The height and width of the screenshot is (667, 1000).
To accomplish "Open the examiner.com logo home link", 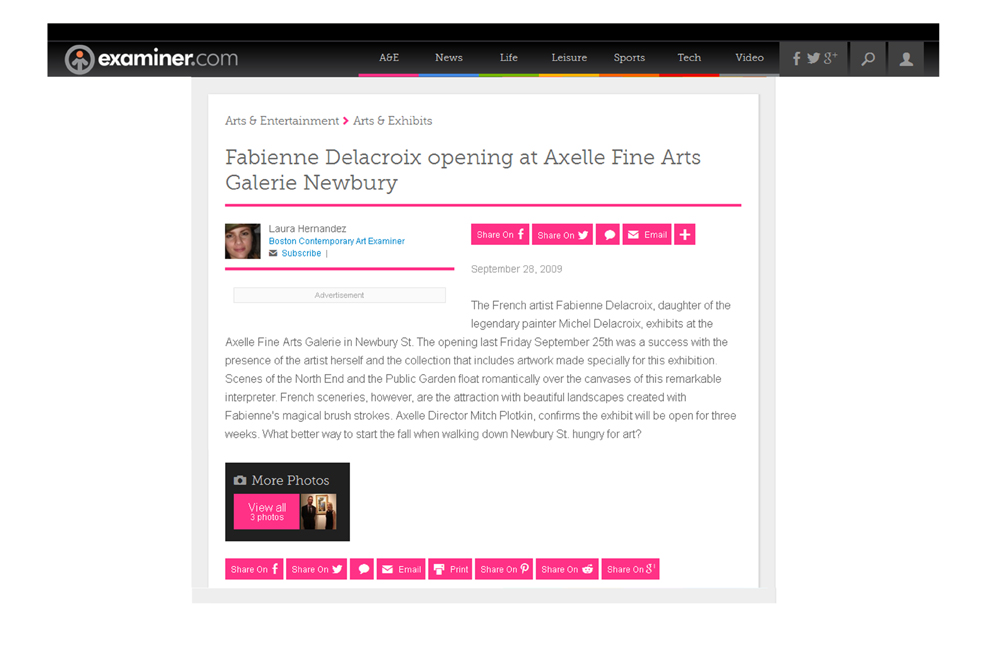I will tap(151, 59).
